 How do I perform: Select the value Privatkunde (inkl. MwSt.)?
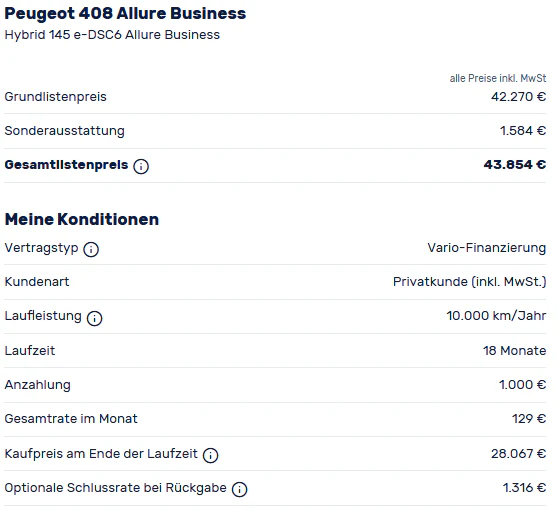click(x=470, y=282)
